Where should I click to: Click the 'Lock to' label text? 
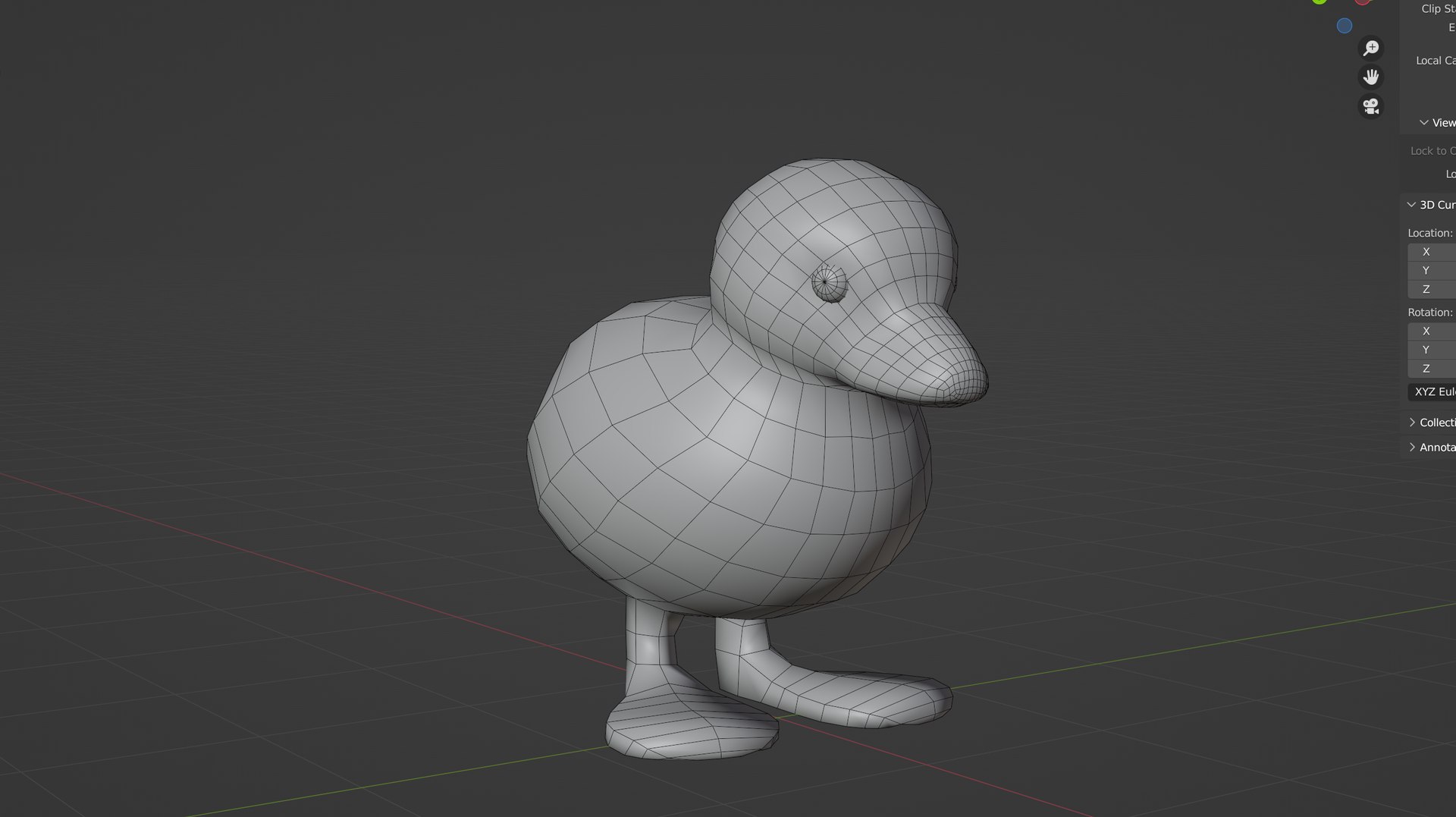(x=1429, y=151)
